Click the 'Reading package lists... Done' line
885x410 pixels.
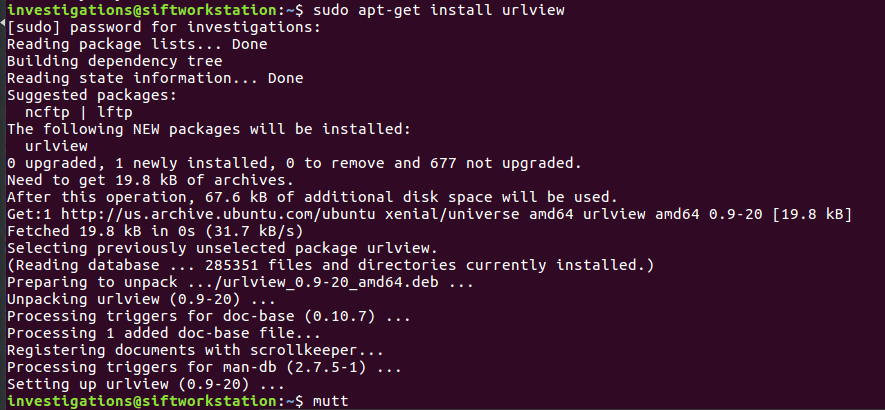[x=137, y=44]
